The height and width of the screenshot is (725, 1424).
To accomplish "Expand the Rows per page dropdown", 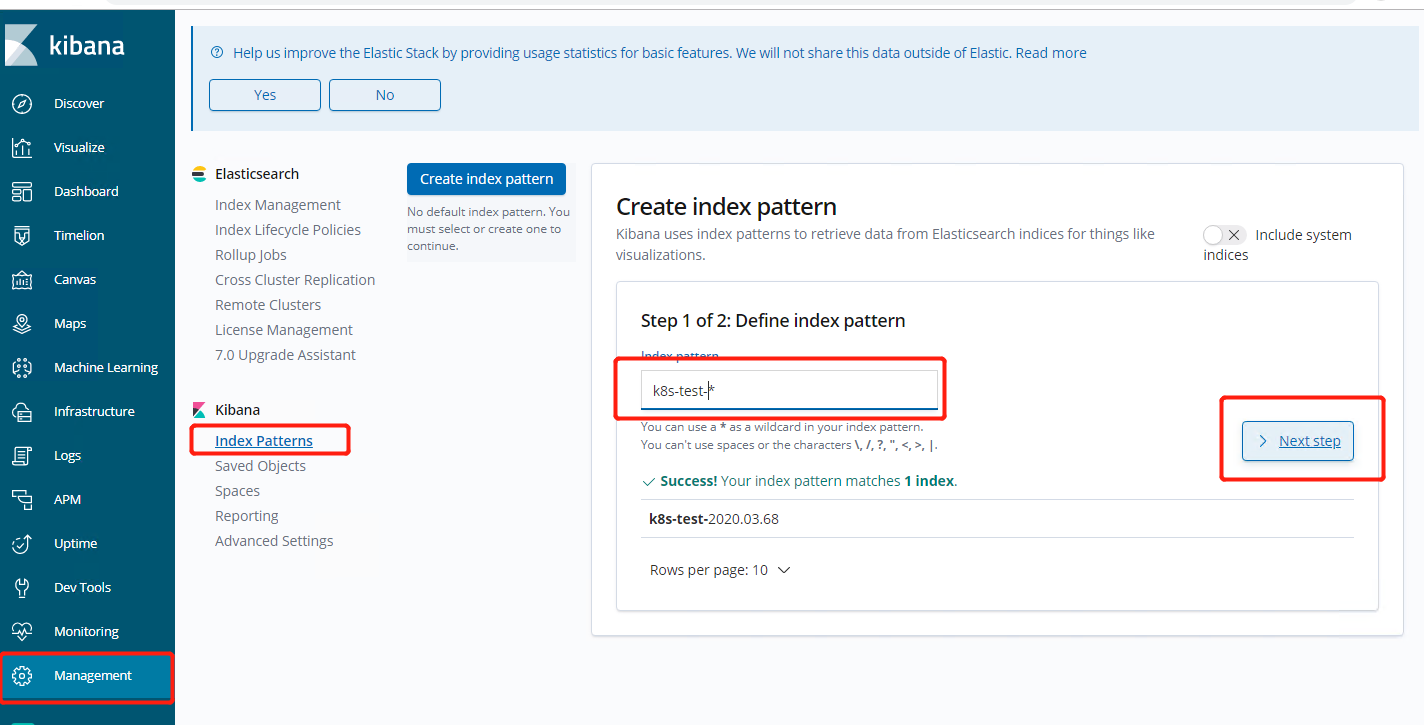I will [720, 570].
